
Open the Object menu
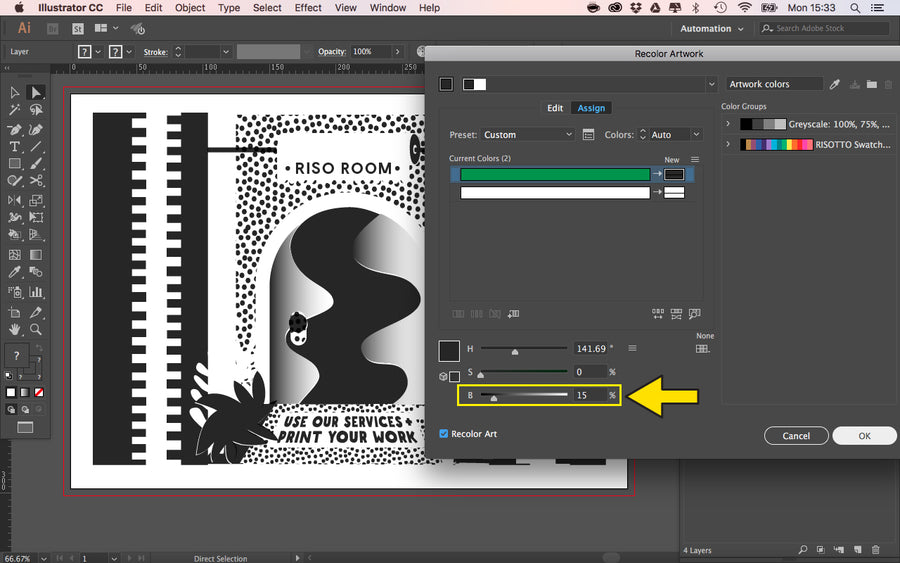click(189, 7)
